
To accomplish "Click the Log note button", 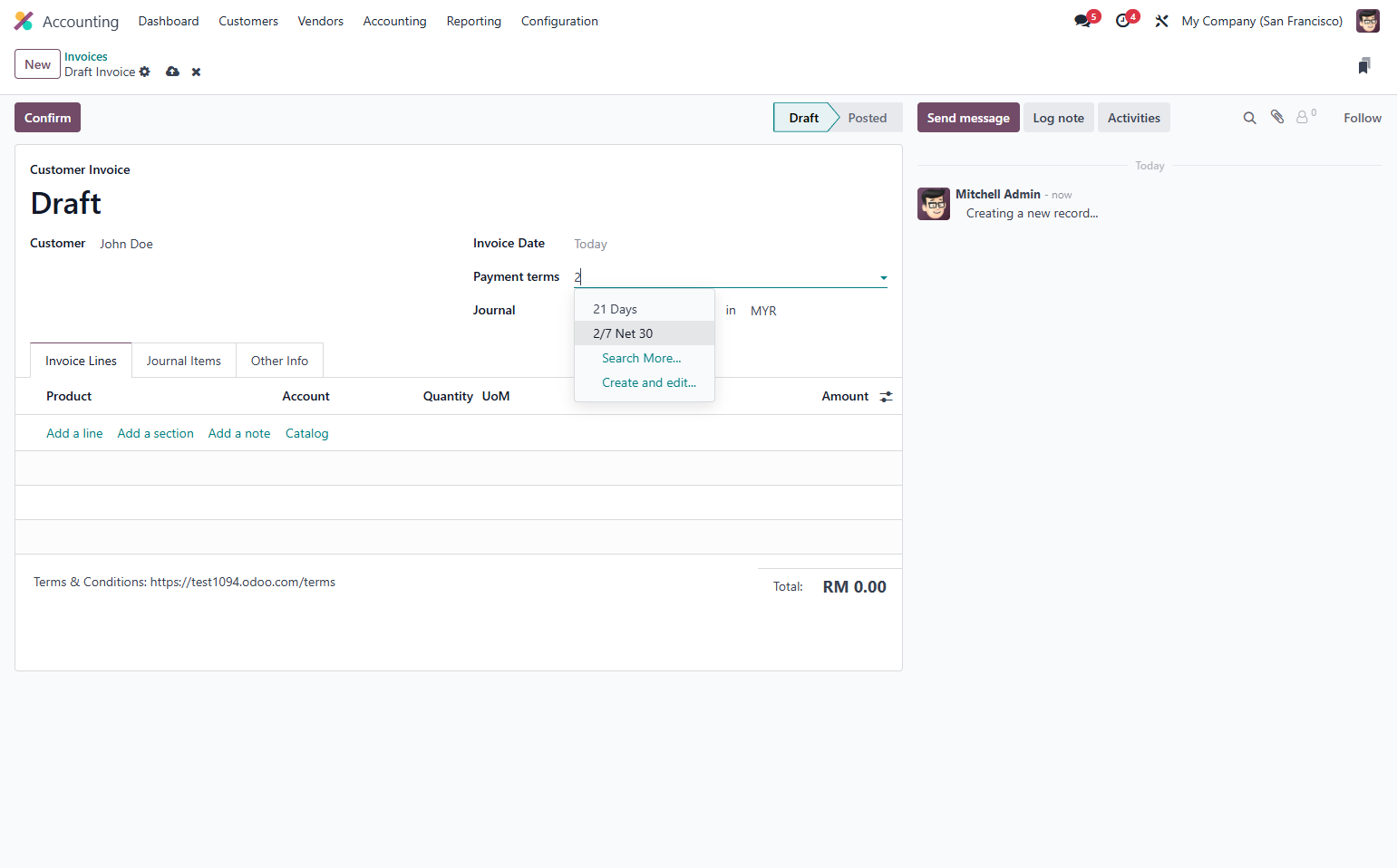I will 1059,118.
